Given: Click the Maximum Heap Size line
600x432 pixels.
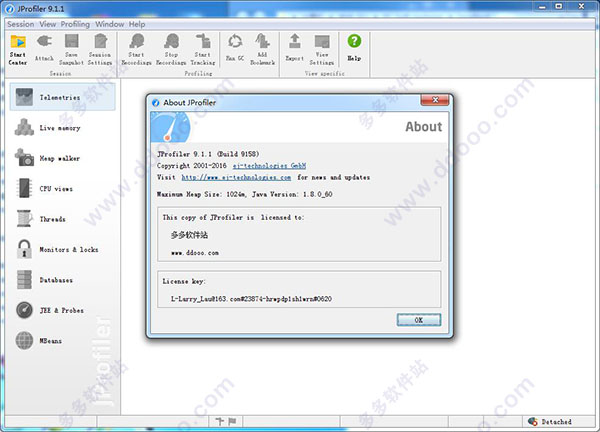Looking at the screenshot, I should click(245, 194).
